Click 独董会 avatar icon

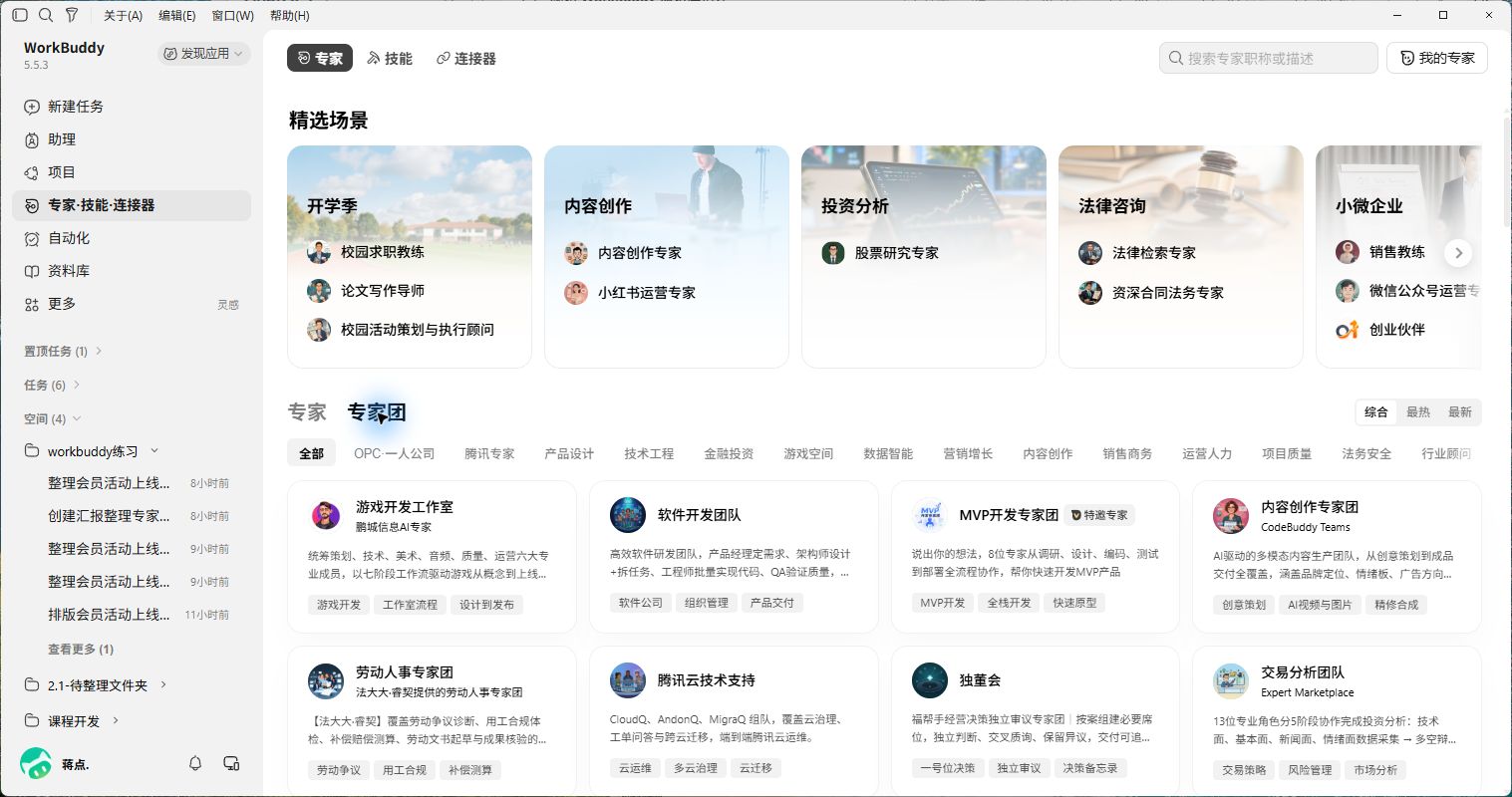[929, 680]
